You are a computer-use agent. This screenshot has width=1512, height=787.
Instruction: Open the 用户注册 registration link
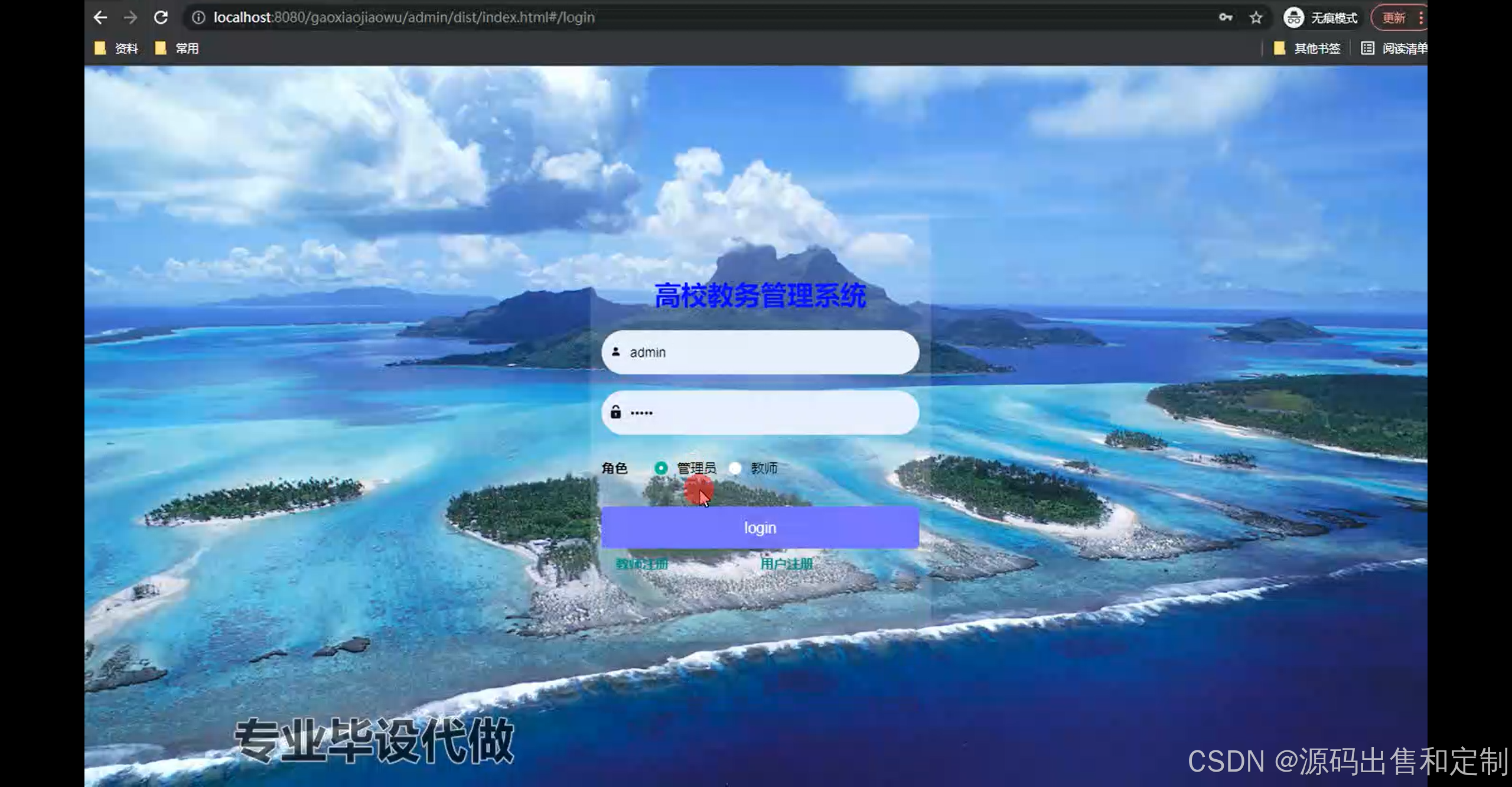coord(786,564)
